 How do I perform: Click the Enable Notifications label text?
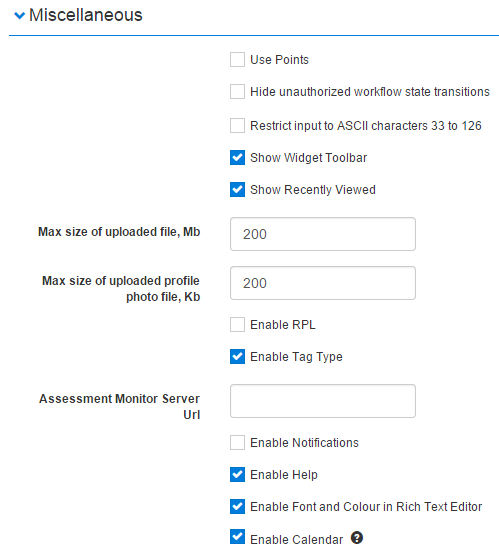tap(304, 443)
